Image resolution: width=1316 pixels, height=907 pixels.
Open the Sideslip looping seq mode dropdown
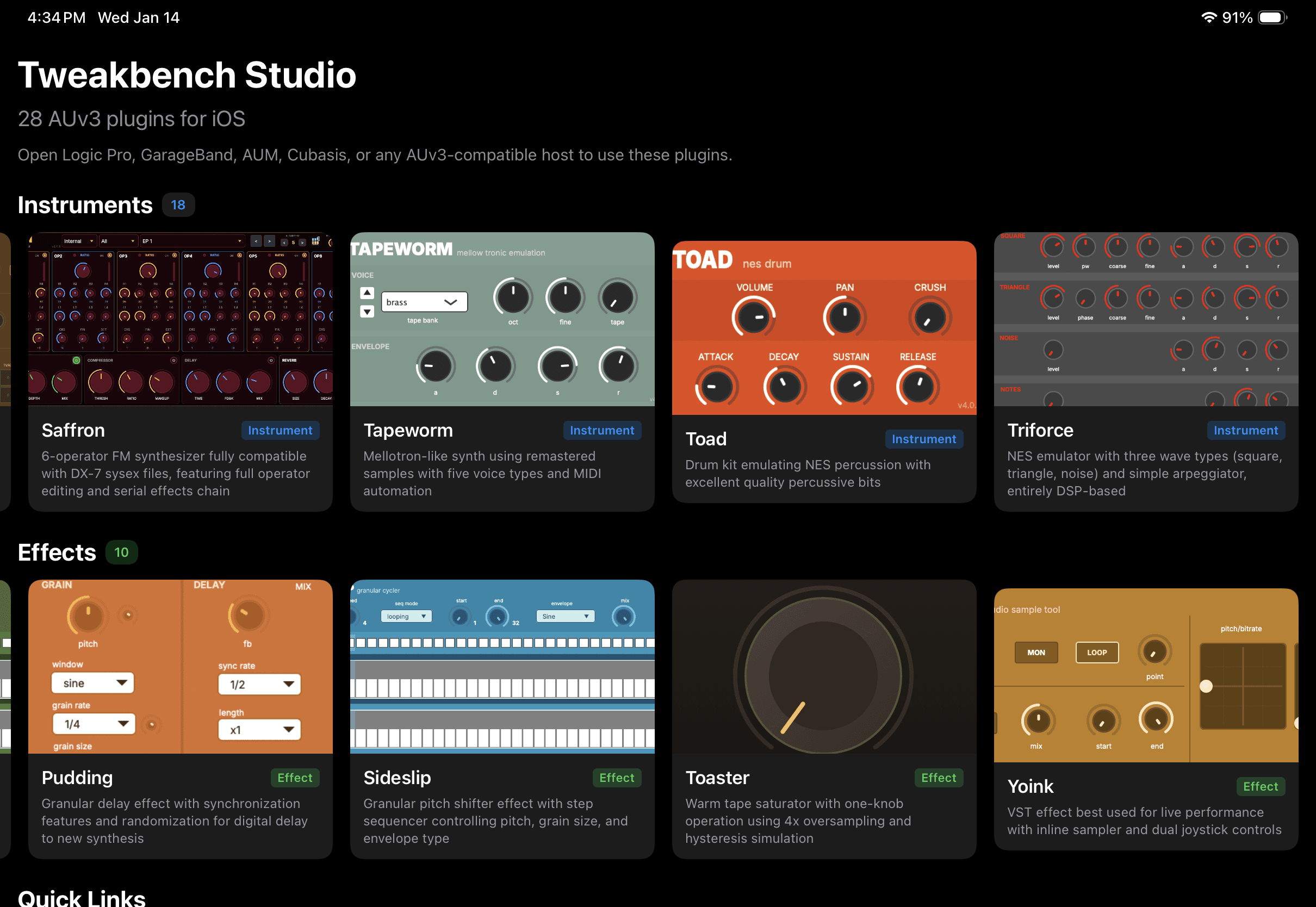(x=406, y=616)
